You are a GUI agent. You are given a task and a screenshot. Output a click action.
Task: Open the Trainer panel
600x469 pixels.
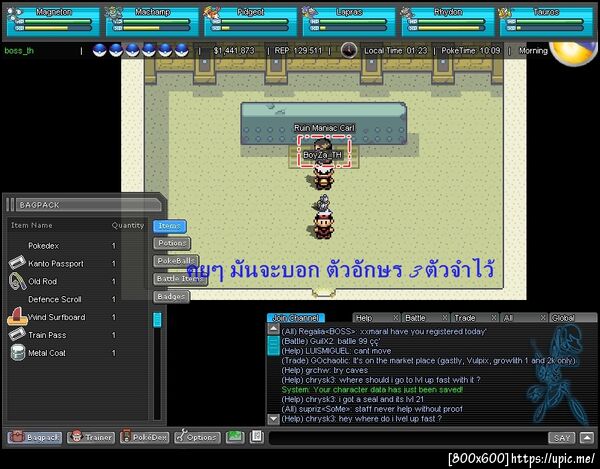pyautogui.click(x=91, y=437)
